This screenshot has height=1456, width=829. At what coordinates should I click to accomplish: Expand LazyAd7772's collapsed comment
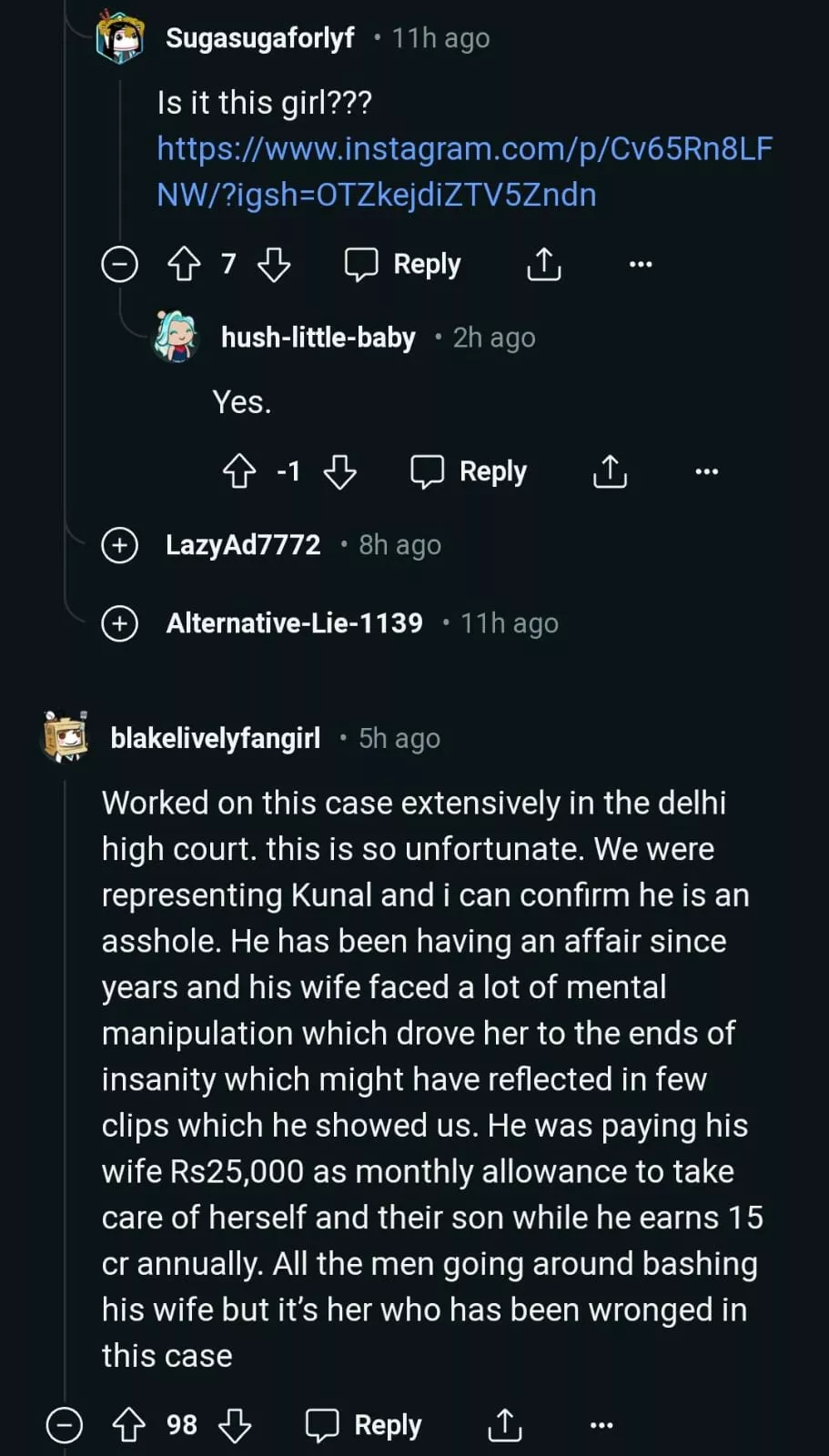pyautogui.click(x=119, y=545)
